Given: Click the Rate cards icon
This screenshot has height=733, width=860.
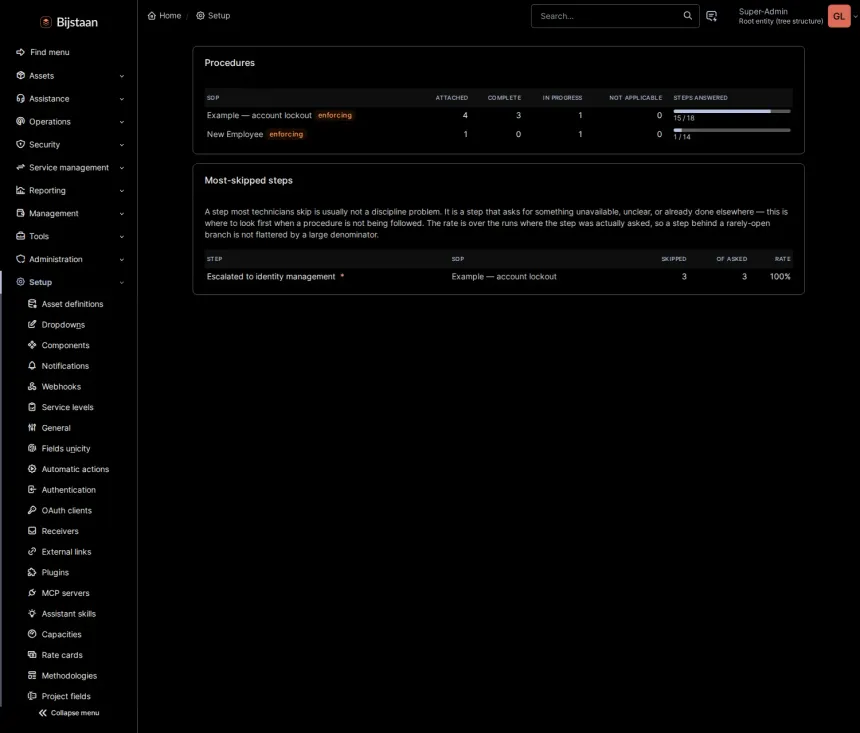Looking at the screenshot, I should [x=32, y=655].
